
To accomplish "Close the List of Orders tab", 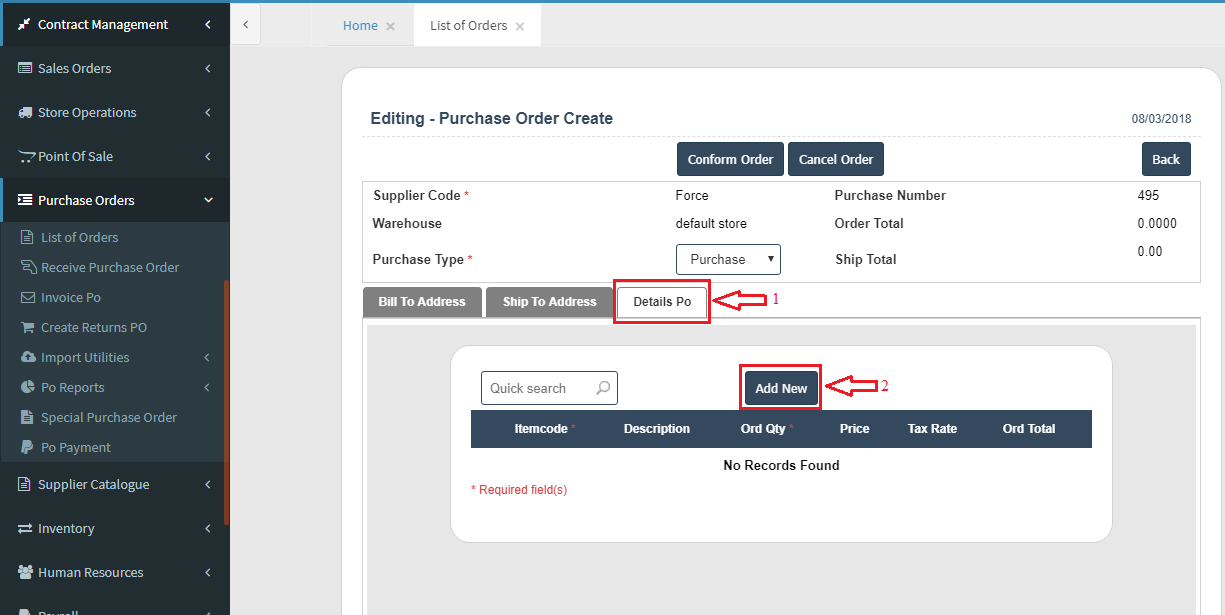I will 520,26.
